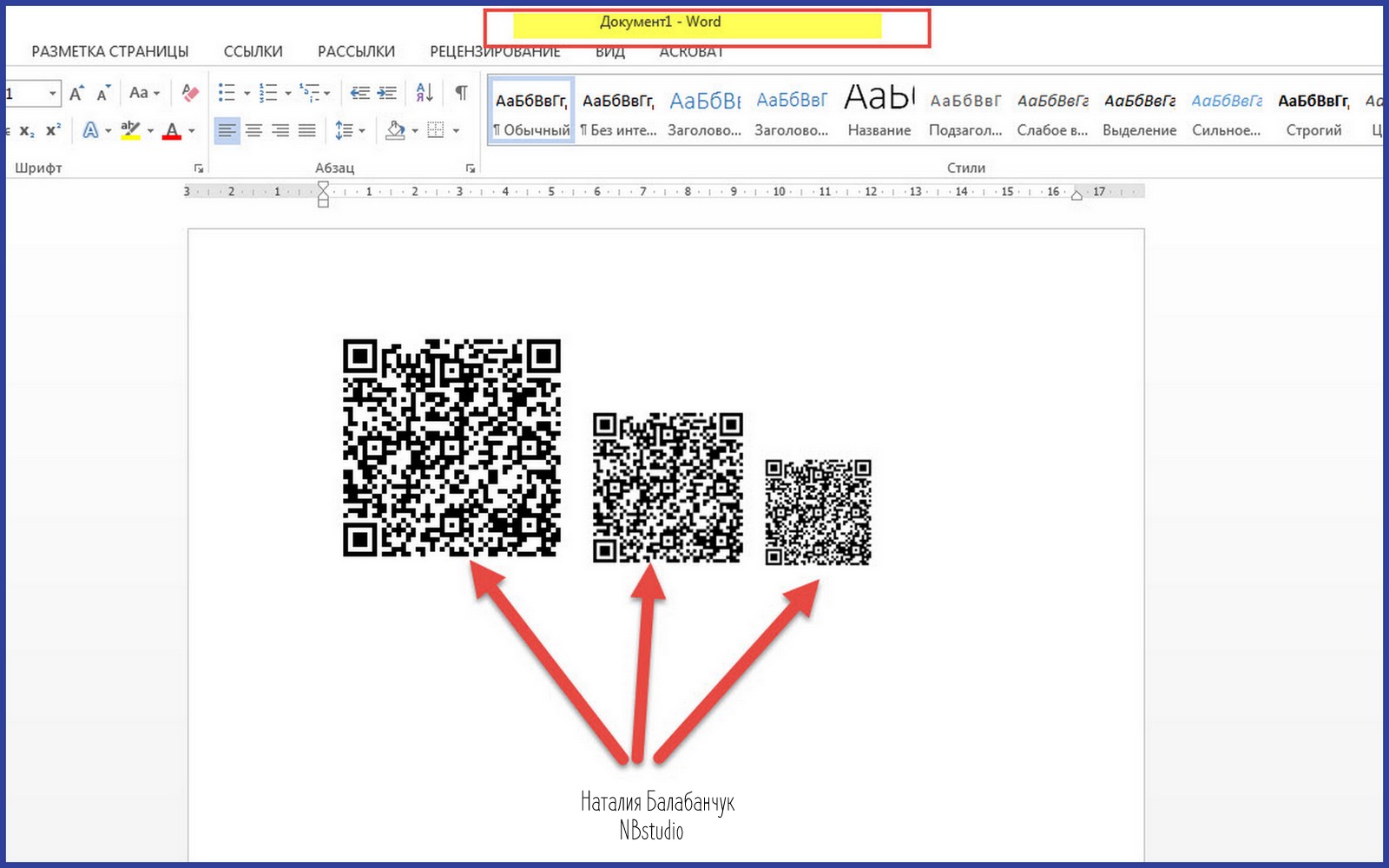Apply bulleted list
This screenshot has width=1389, height=868.
pos(227,93)
